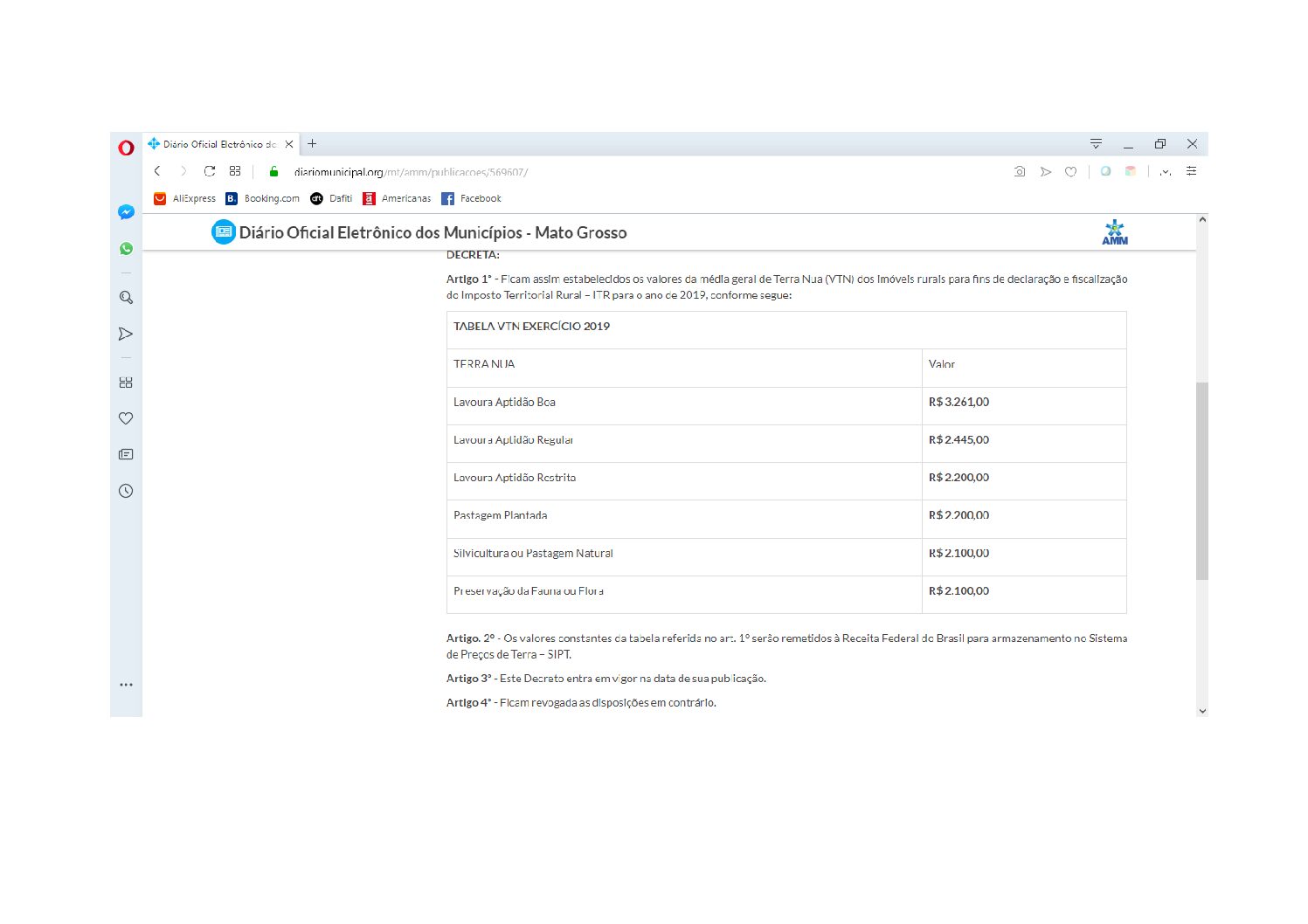Open WhatsApp in the sidebar
This screenshot has height=924, width=1308.
click(126, 249)
